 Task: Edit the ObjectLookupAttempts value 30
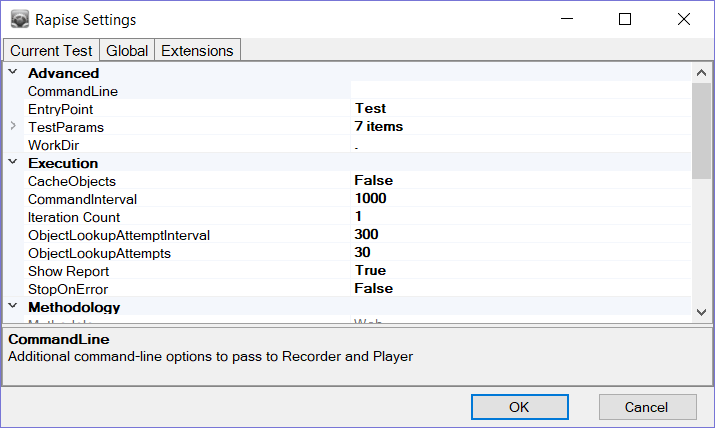[520, 252]
